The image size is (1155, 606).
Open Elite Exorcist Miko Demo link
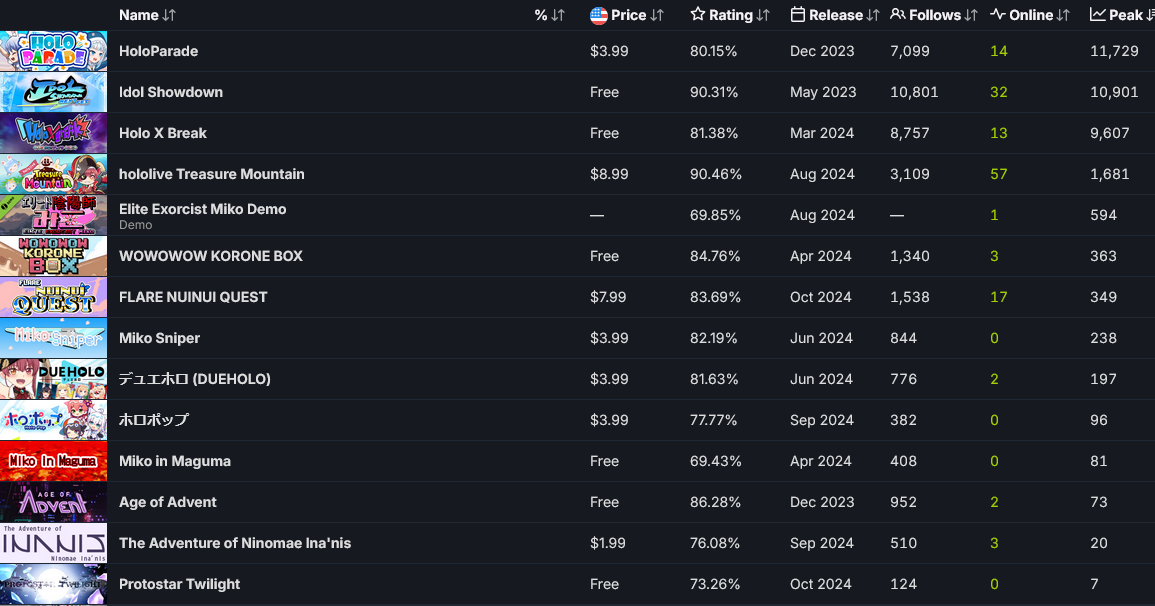point(203,209)
